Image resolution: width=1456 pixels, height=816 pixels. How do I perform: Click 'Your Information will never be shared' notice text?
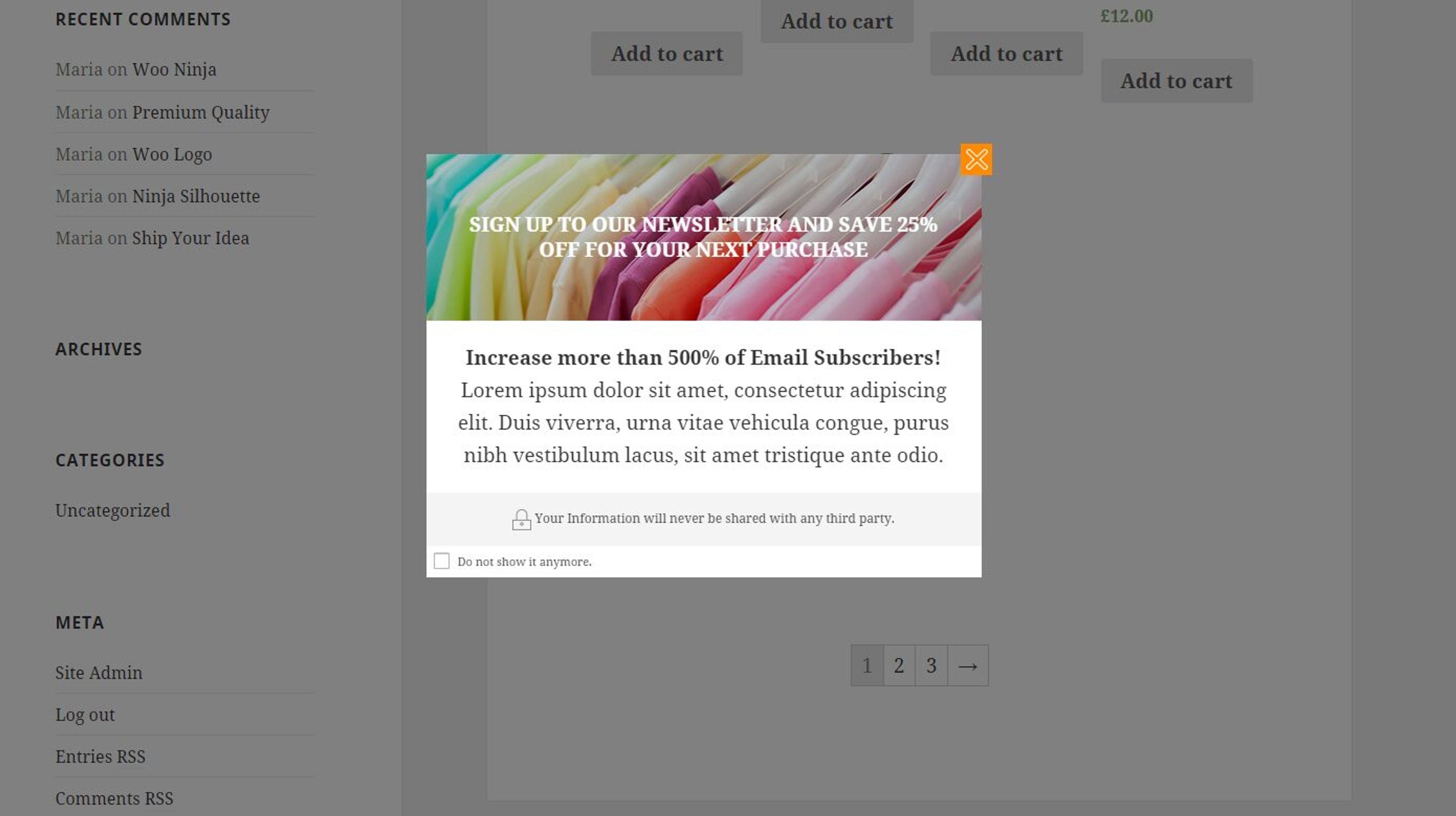tap(714, 518)
